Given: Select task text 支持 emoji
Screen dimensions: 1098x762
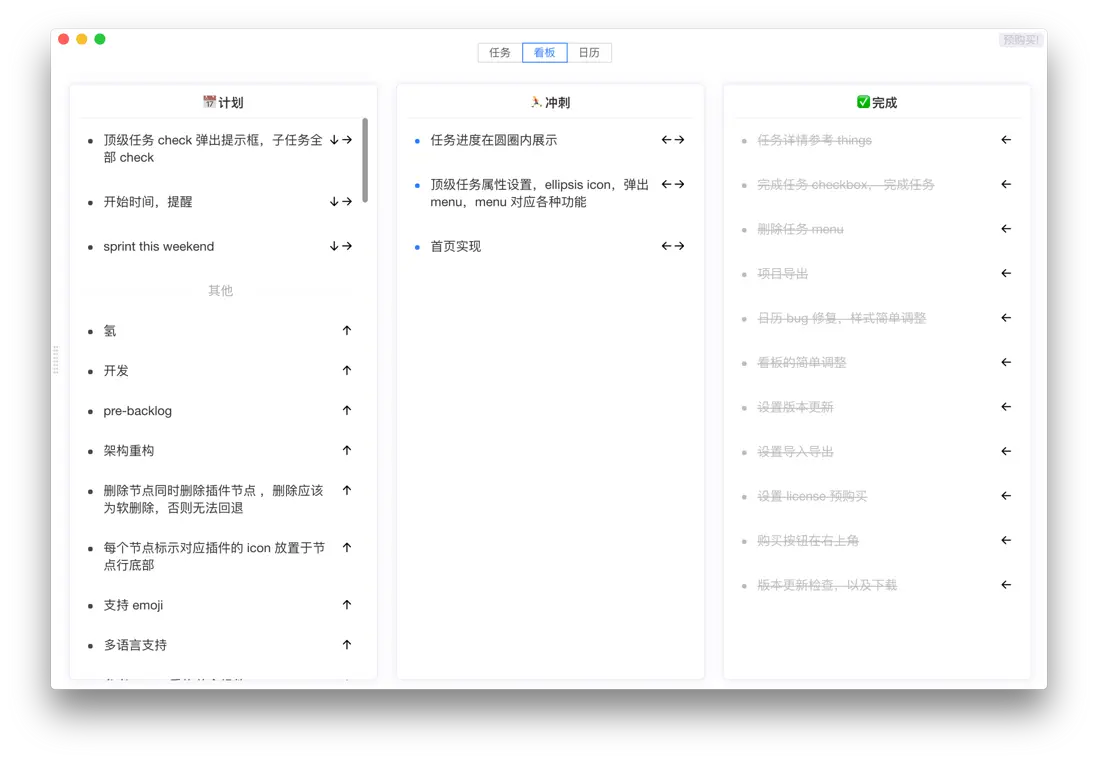Looking at the screenshot, I should (133, 604).
